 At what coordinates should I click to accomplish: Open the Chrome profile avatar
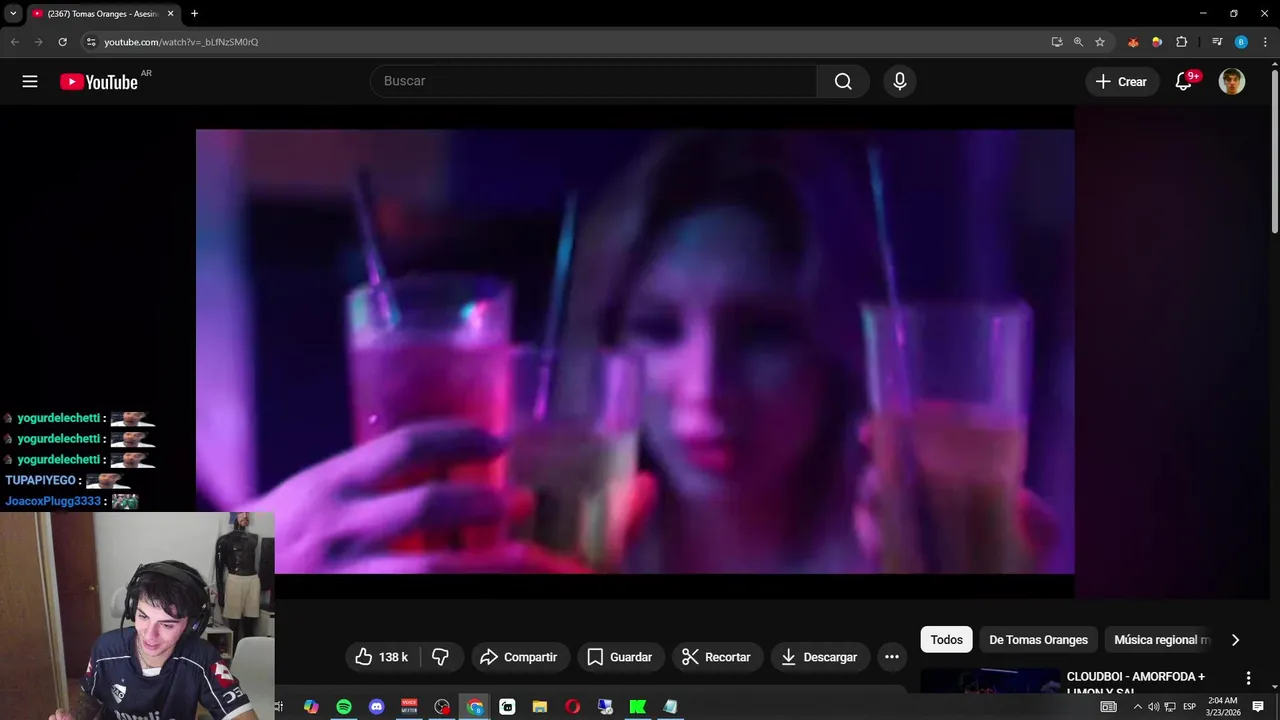(1241, 42)
